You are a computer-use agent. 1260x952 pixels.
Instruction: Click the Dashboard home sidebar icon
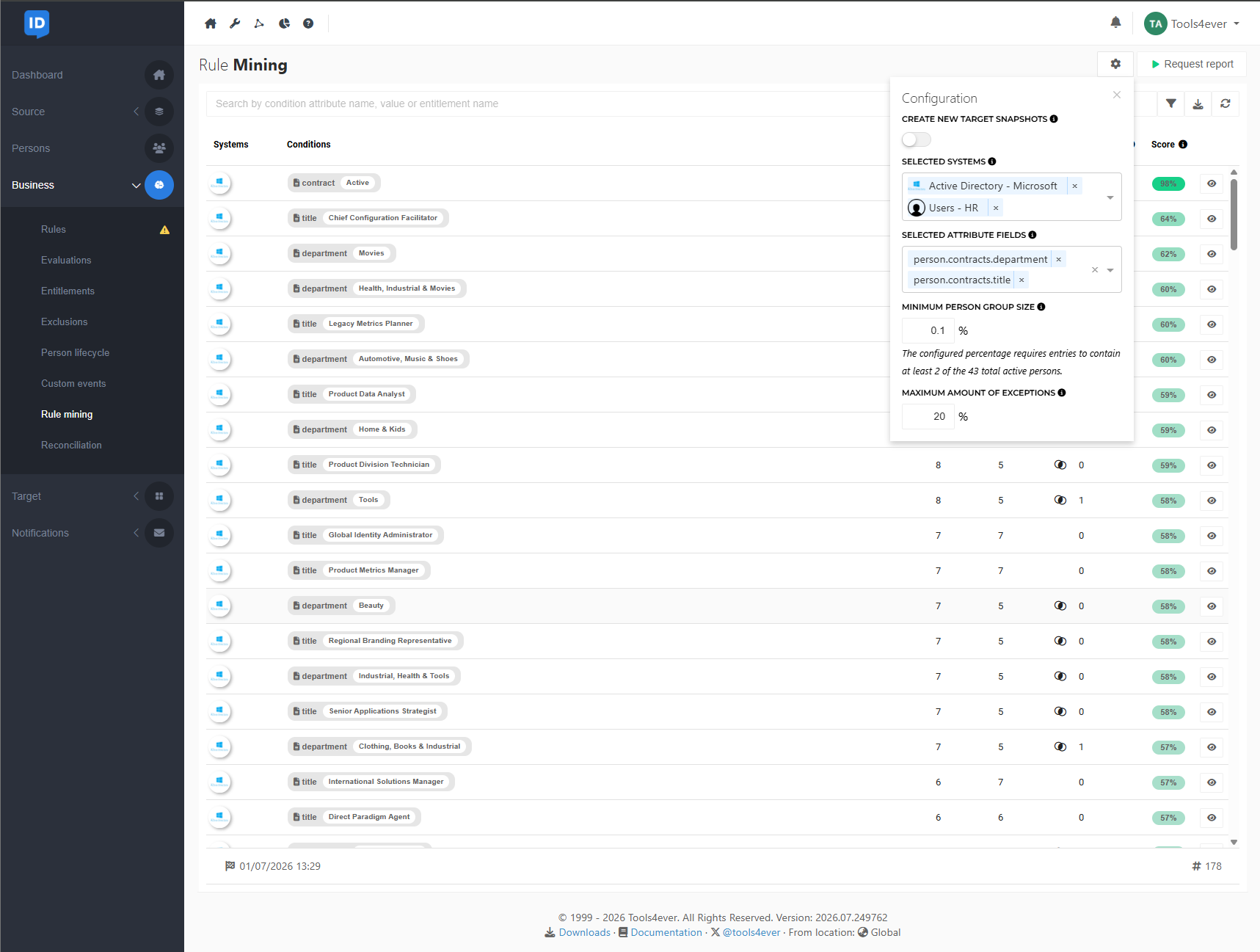[159, 75]
